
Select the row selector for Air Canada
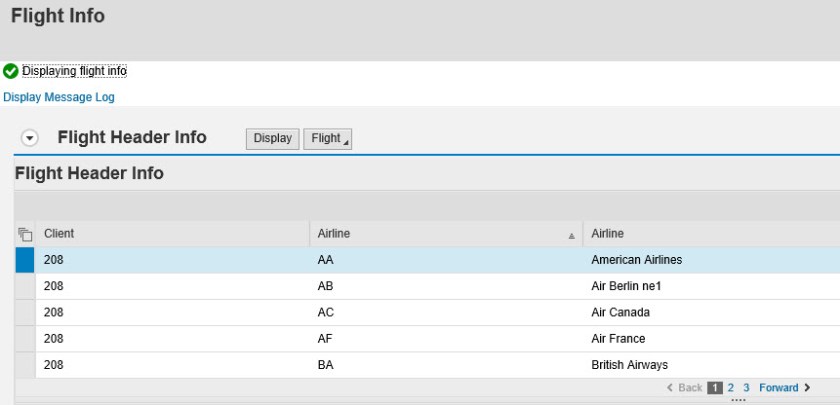pyautogui.click(x=25, y=312)
